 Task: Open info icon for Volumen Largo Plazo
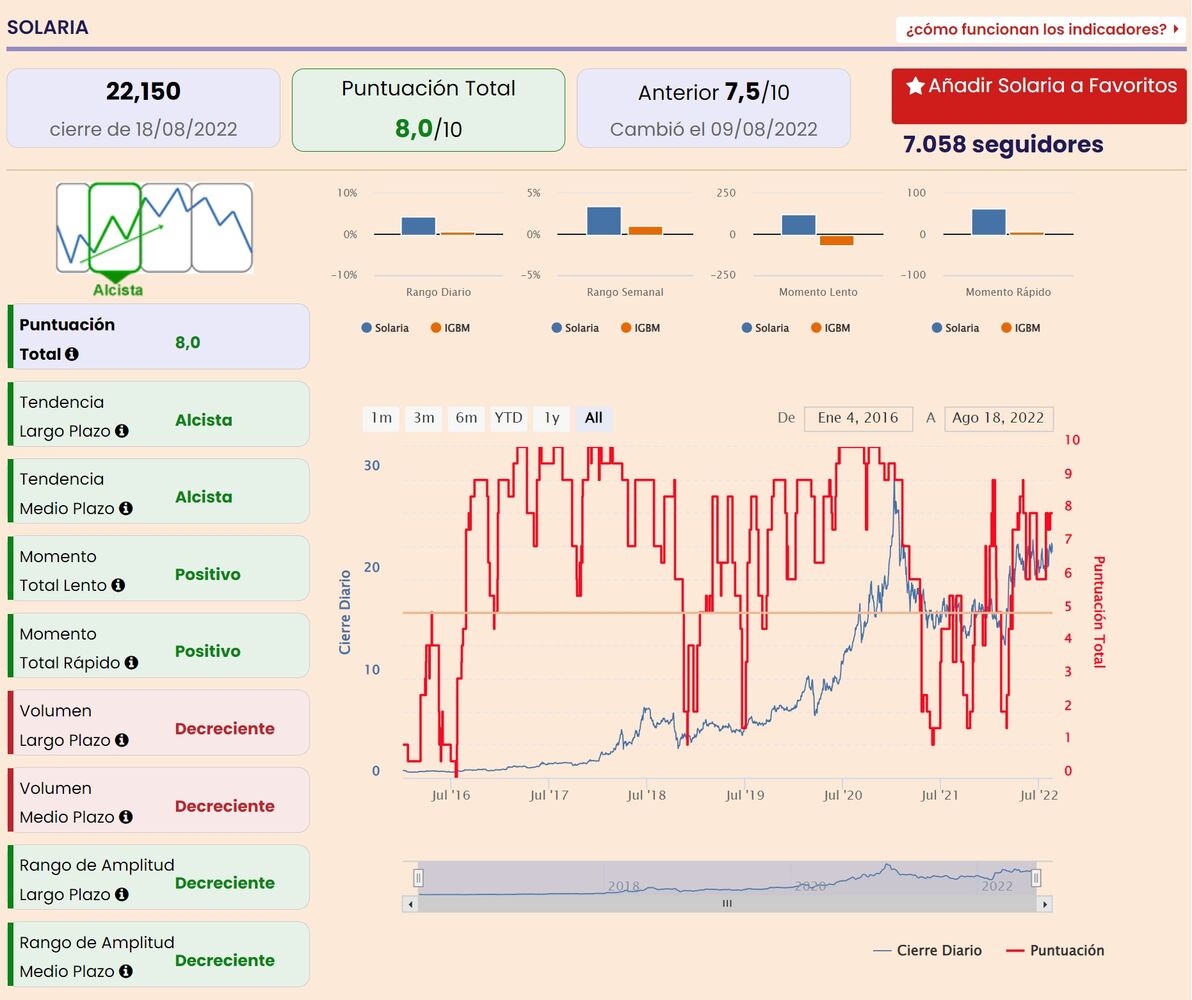122,741
